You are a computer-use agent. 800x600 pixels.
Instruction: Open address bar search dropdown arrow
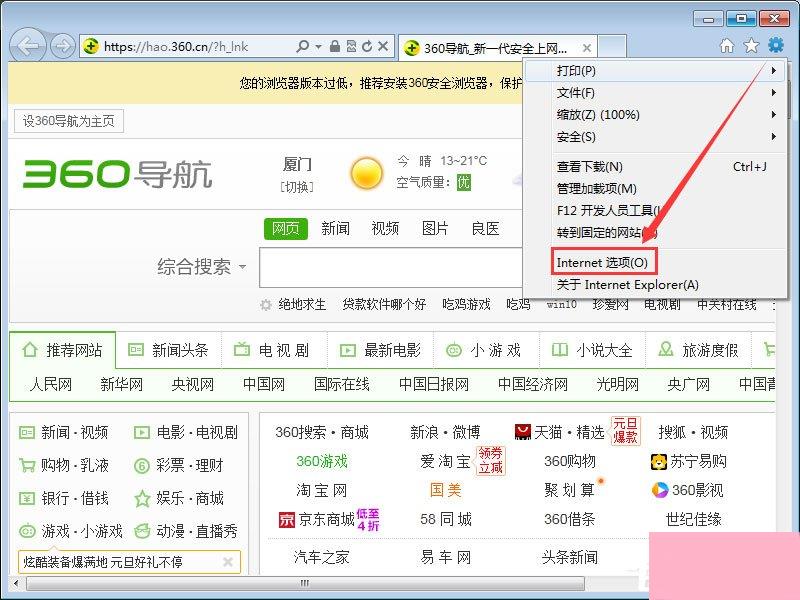tap(318, 46)
